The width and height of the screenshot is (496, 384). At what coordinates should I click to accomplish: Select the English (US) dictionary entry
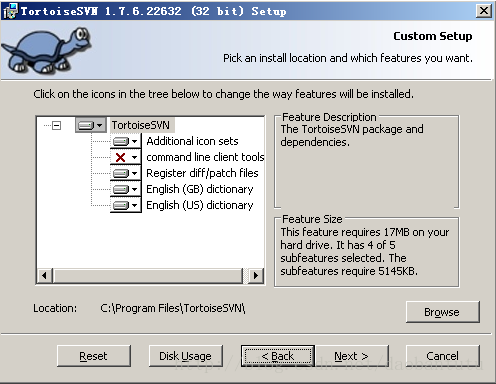(200, 205)
